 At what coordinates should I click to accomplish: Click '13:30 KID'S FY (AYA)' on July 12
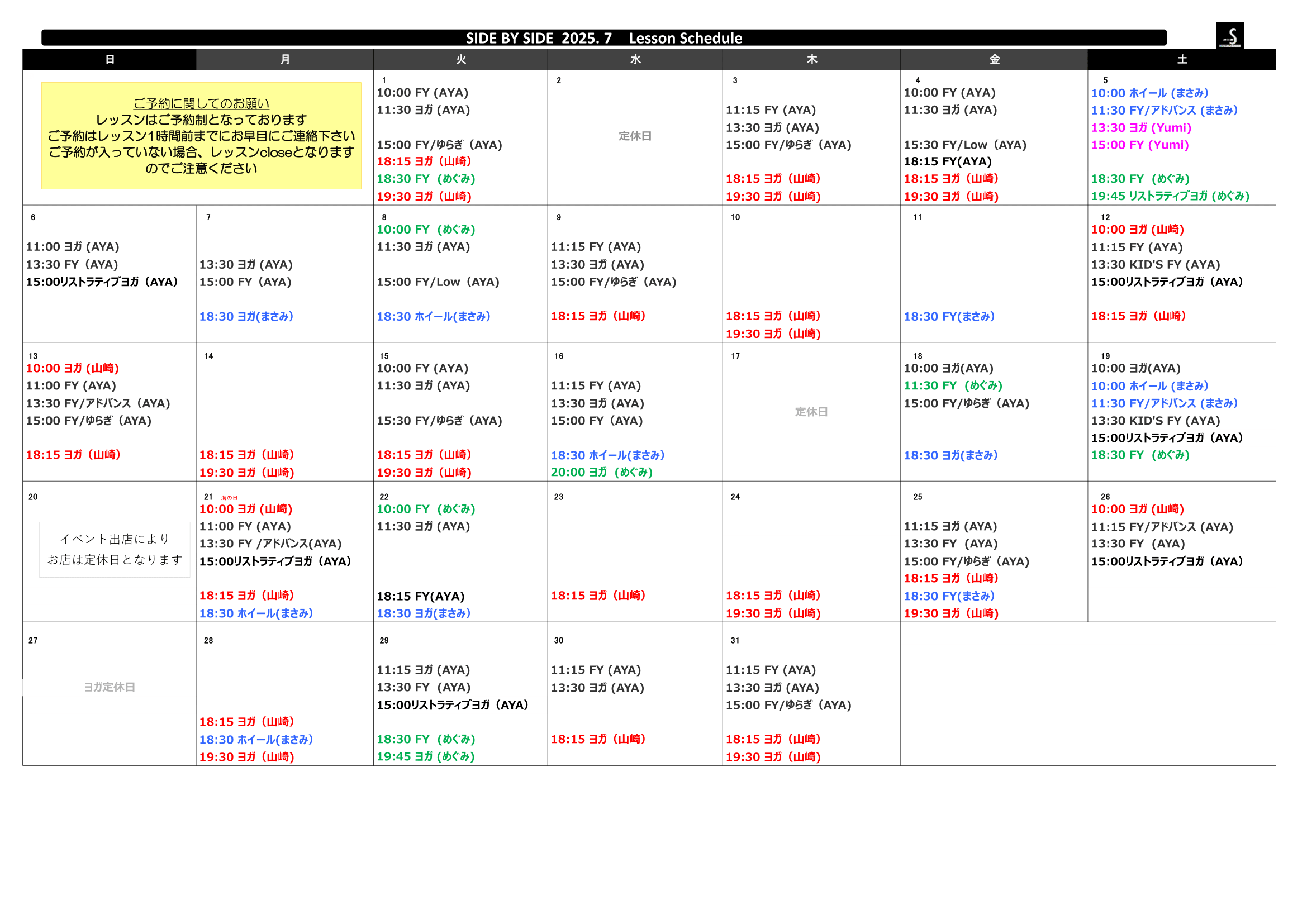1155,265
